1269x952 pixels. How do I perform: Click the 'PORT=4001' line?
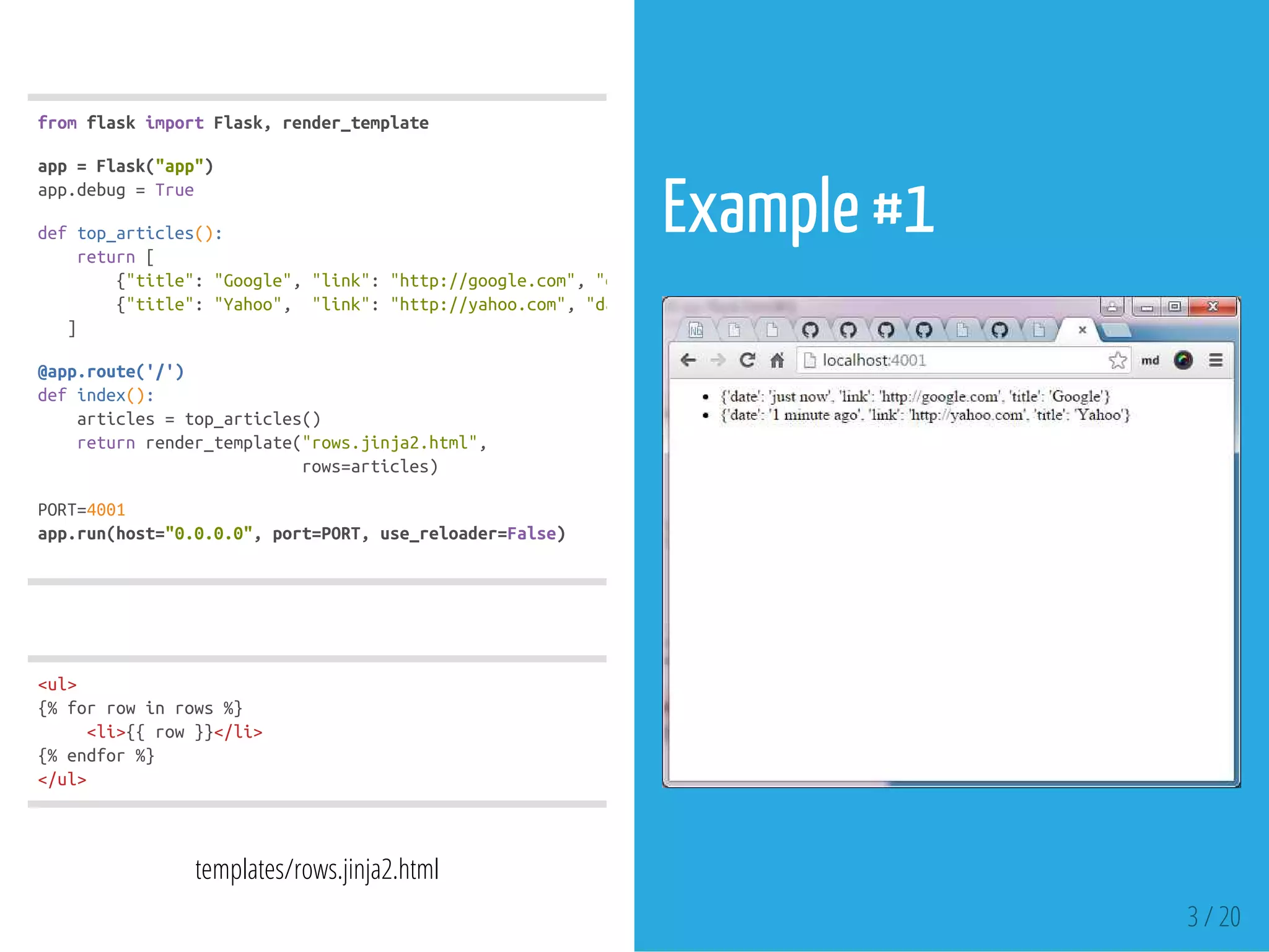click(81, 510)
